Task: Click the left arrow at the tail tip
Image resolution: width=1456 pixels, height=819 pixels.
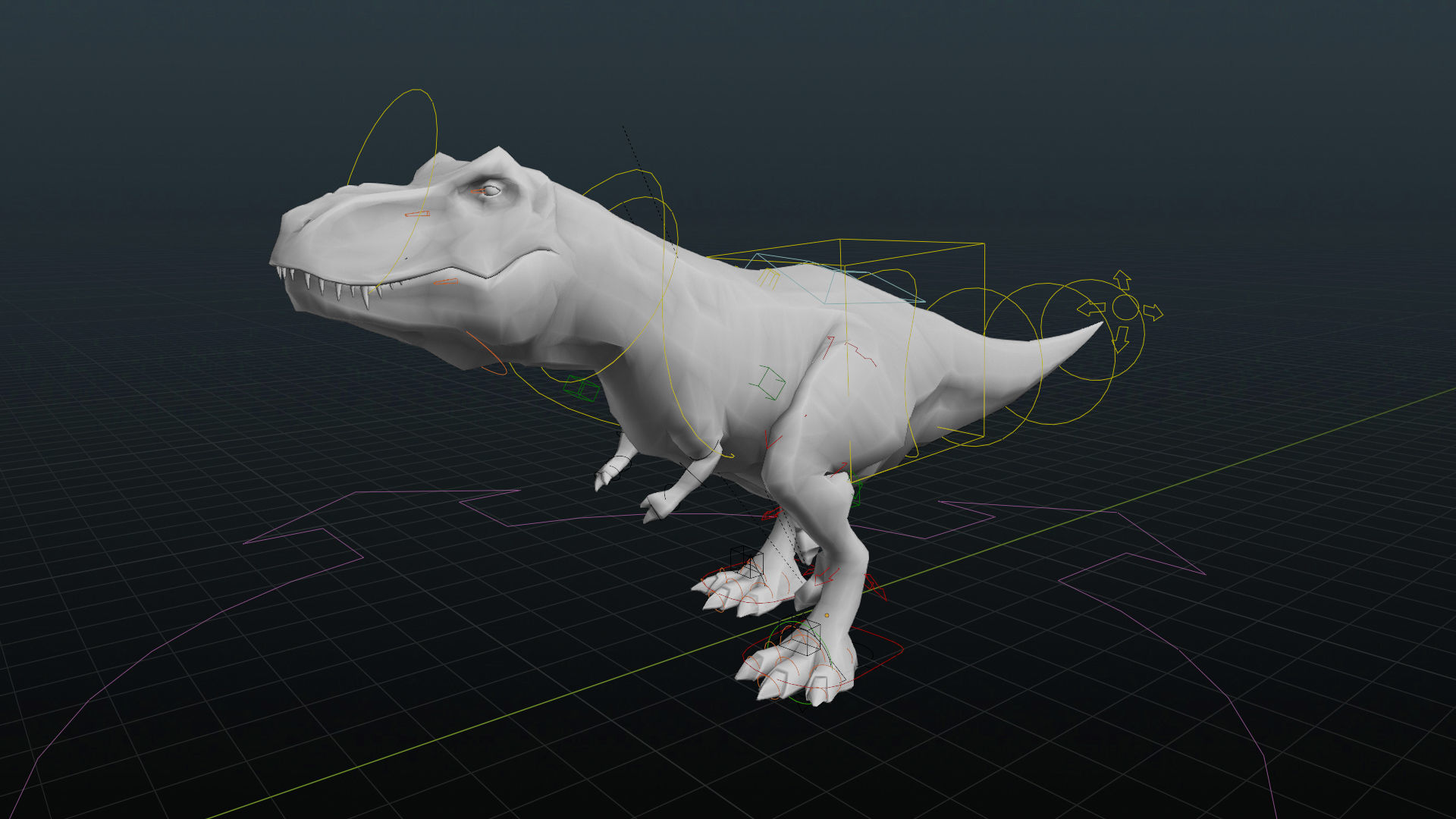Action: pos(1091,309)
